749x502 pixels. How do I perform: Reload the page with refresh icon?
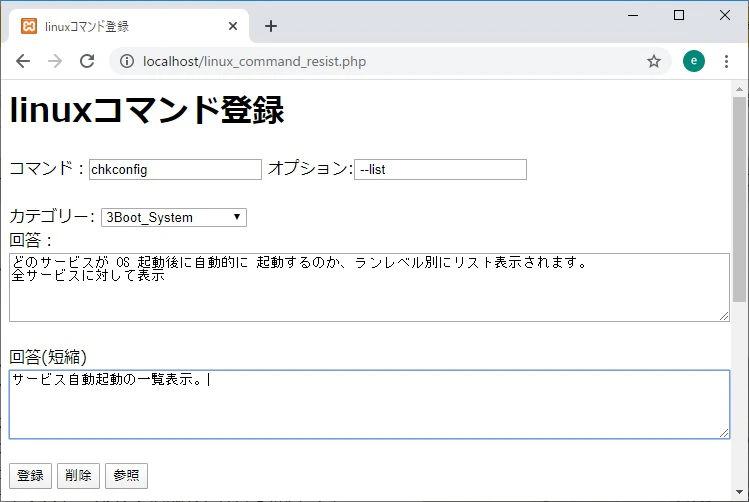coord(87,61)
